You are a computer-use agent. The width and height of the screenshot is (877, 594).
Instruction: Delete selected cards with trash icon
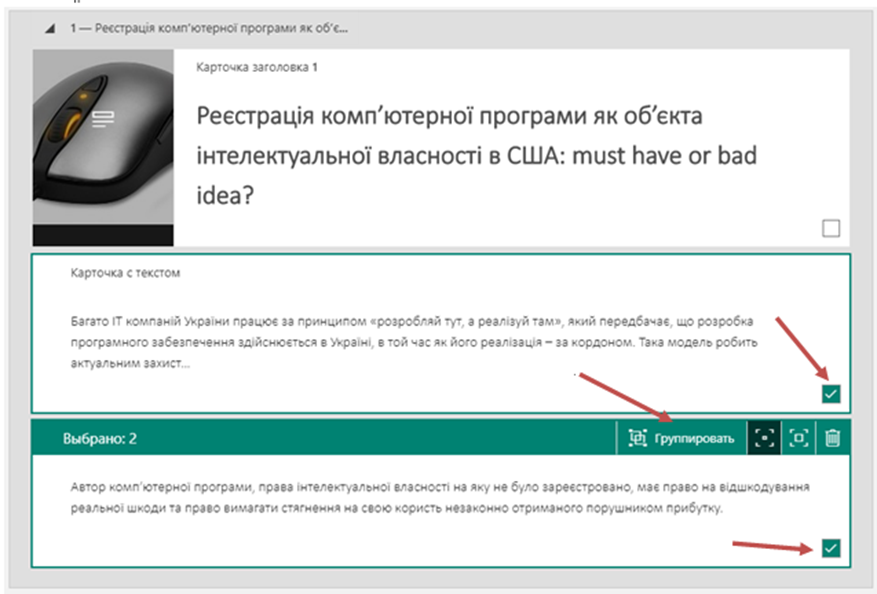click(832, 438)
